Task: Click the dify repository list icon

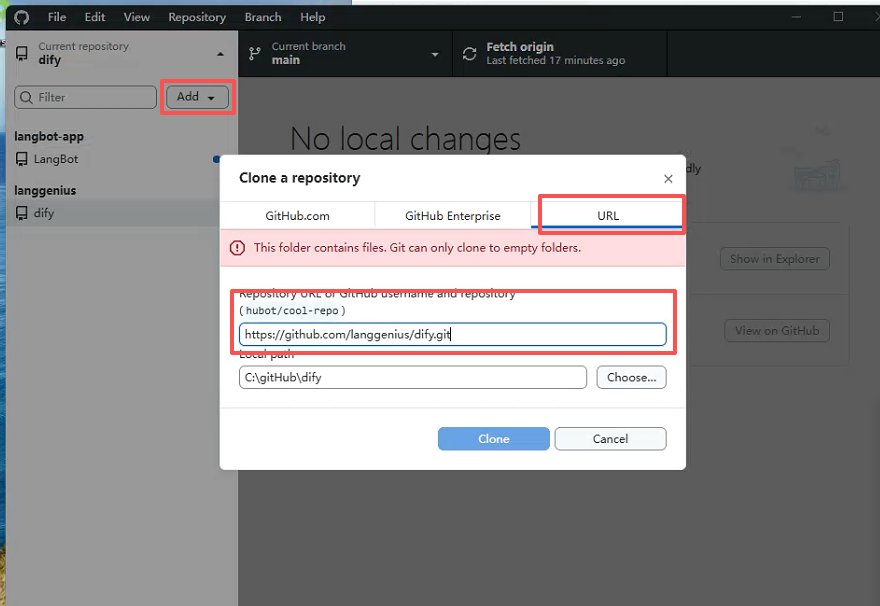Action: [21, 213]
